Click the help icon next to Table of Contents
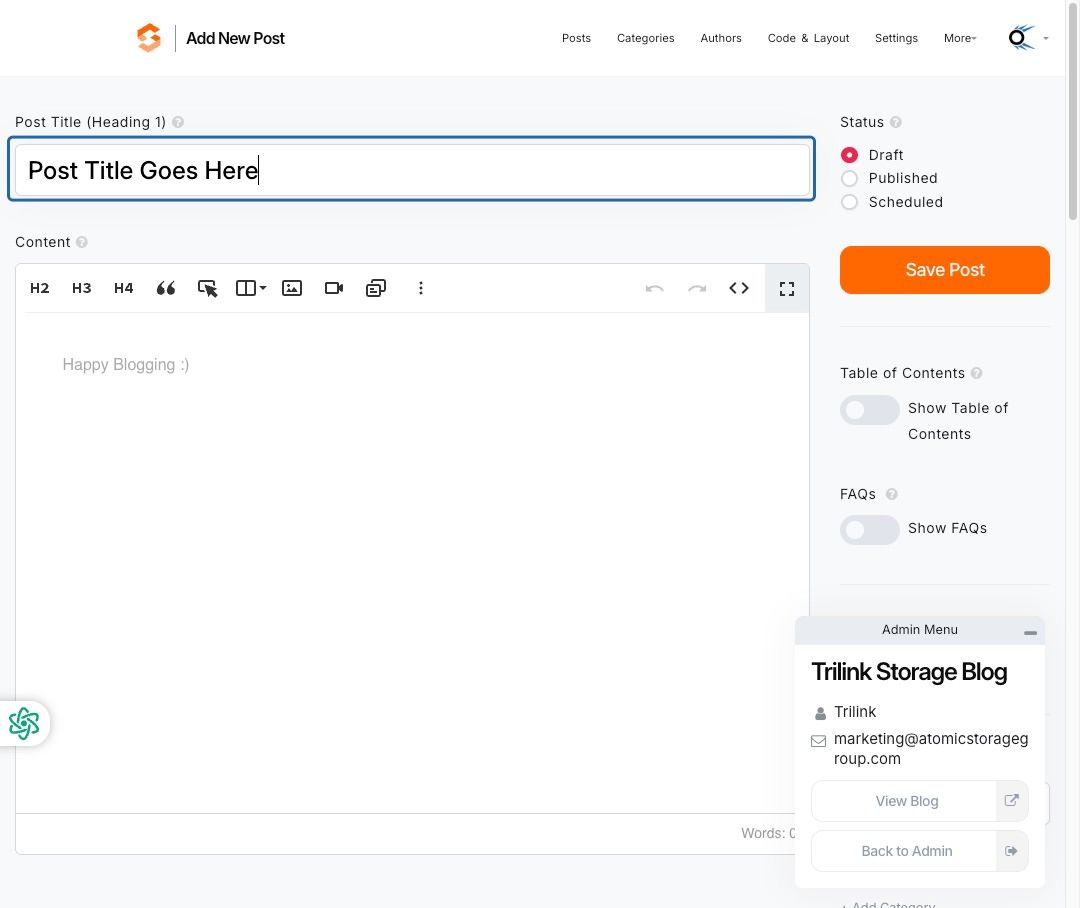The width and height of the screenshot is (1080, 908). coord(976,373)
